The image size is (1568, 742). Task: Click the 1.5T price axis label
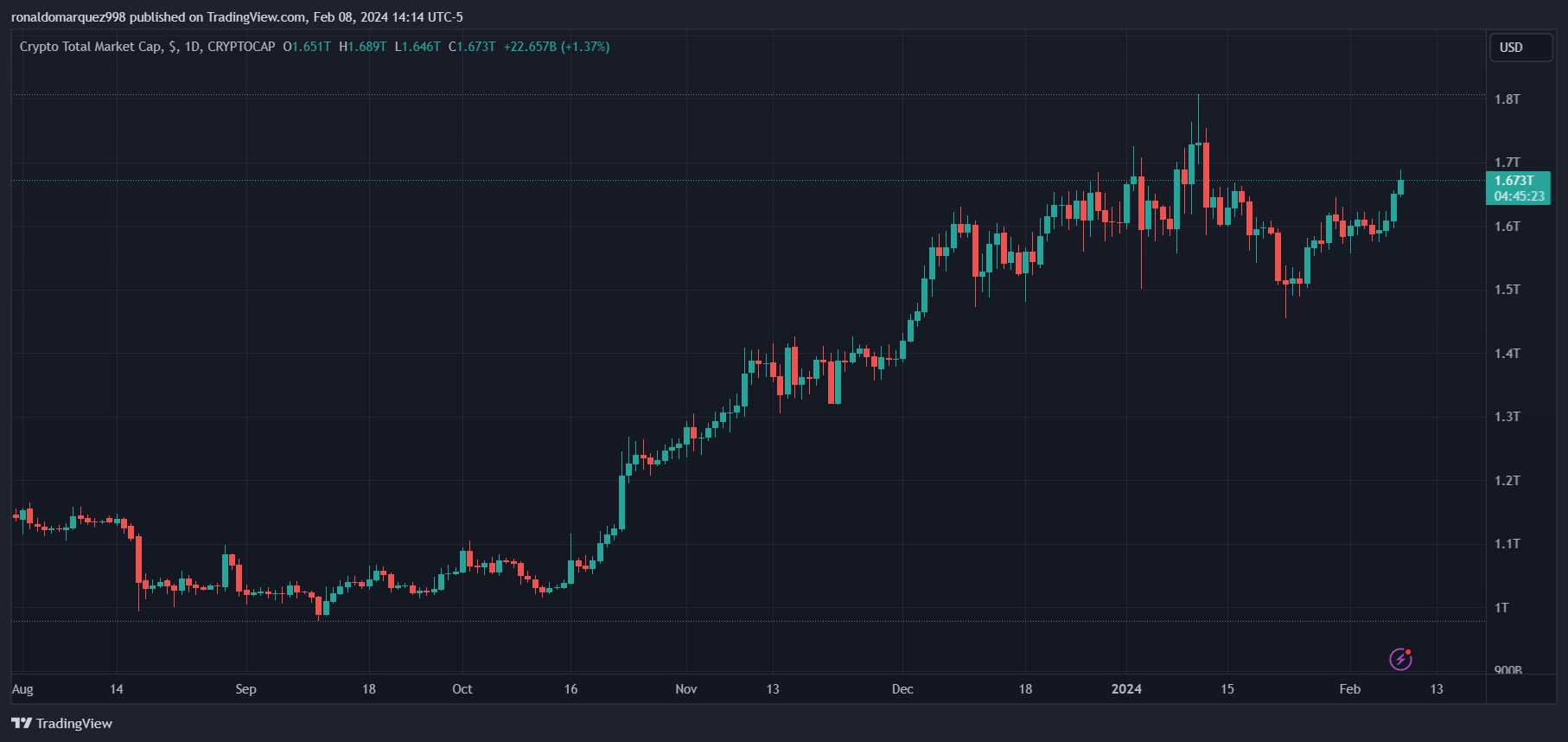(1507, 290)
